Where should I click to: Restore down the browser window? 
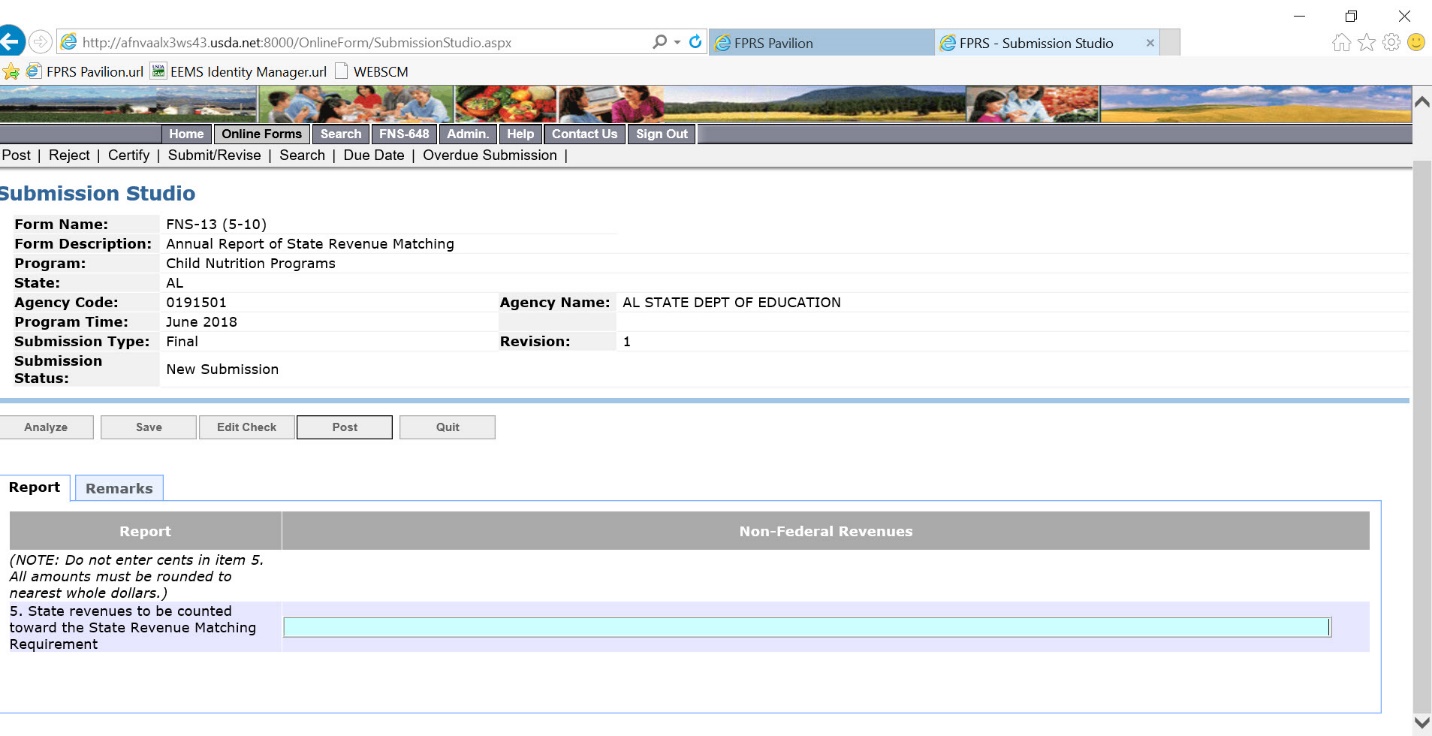click(1351, 16)
